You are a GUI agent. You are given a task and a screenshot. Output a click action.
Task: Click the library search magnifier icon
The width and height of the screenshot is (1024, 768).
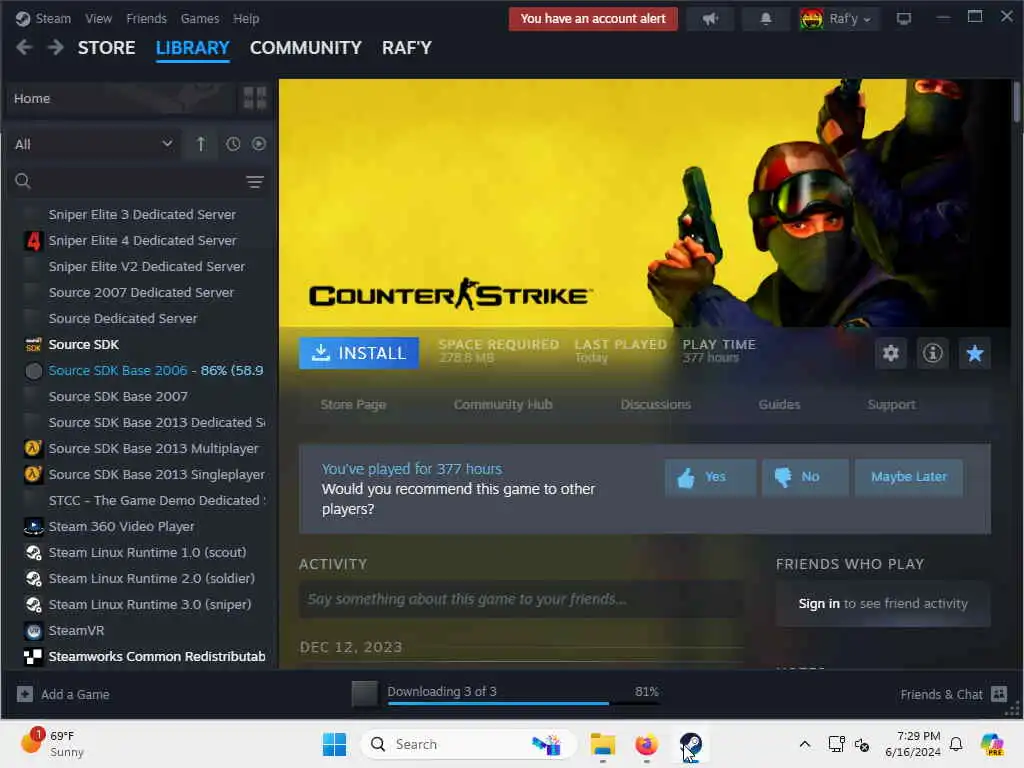tap(23, 181)
